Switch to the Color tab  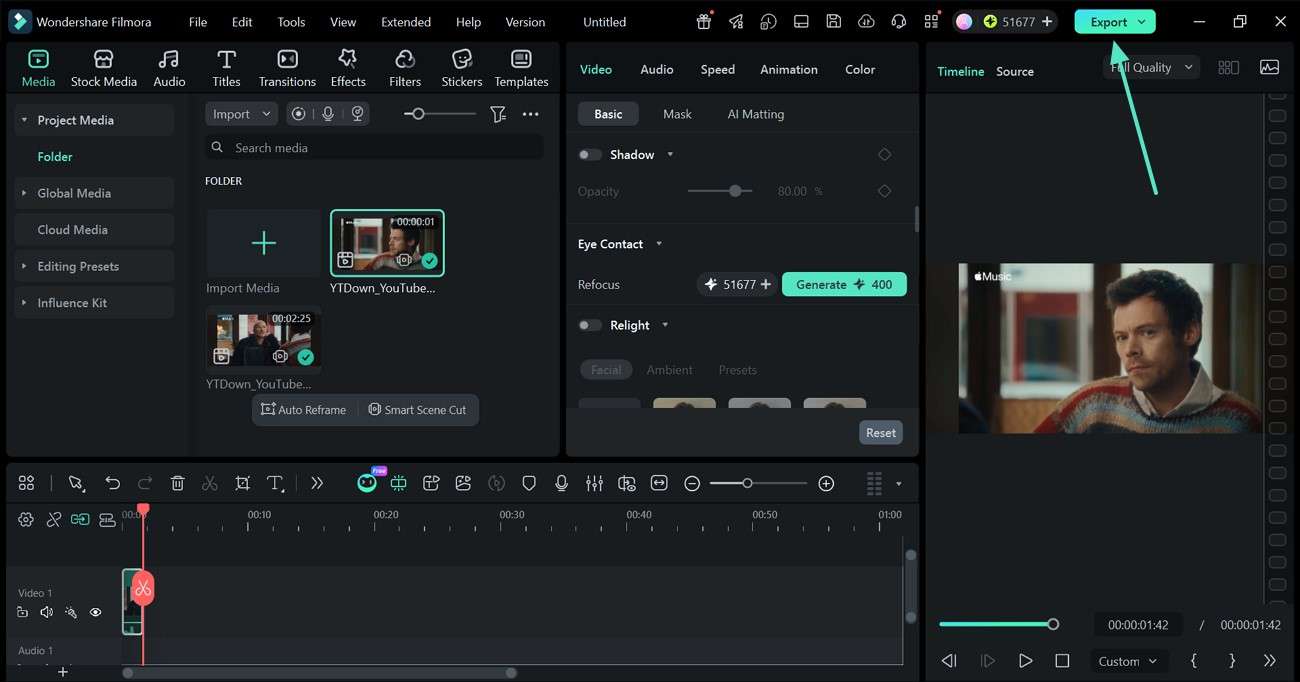tap(860, 69)
